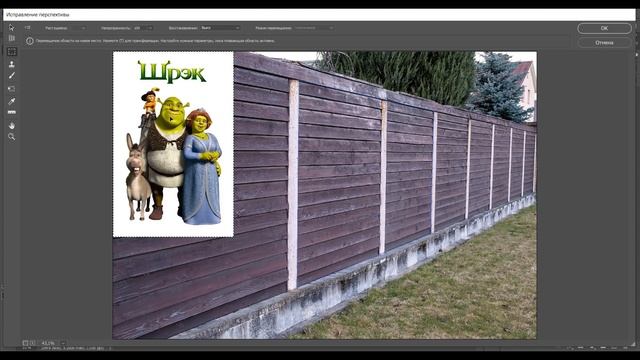Click the OK button
Screen dimensions: 640x360
coord(604,28)
